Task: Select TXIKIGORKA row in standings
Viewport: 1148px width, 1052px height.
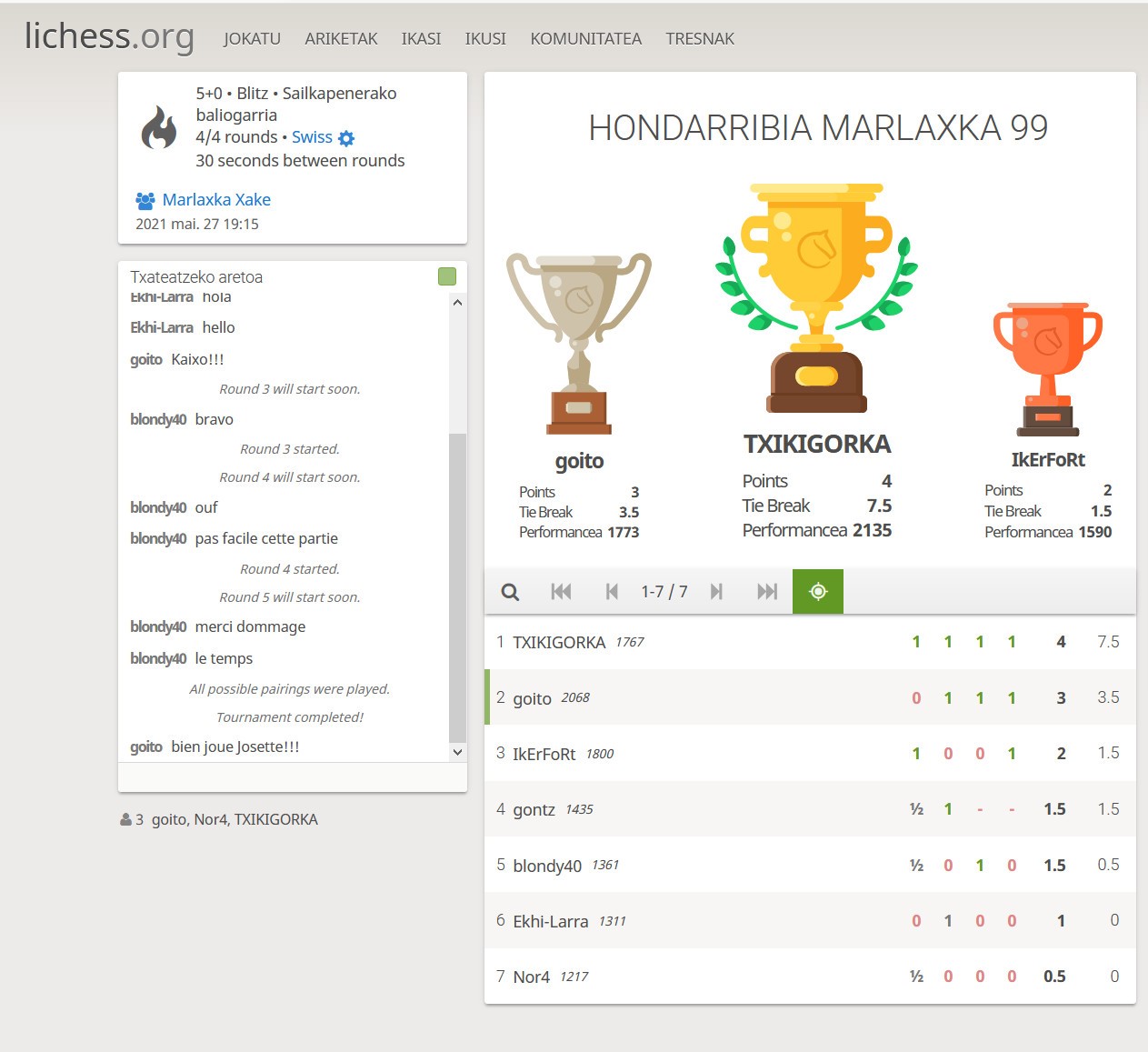Action: 558,643
